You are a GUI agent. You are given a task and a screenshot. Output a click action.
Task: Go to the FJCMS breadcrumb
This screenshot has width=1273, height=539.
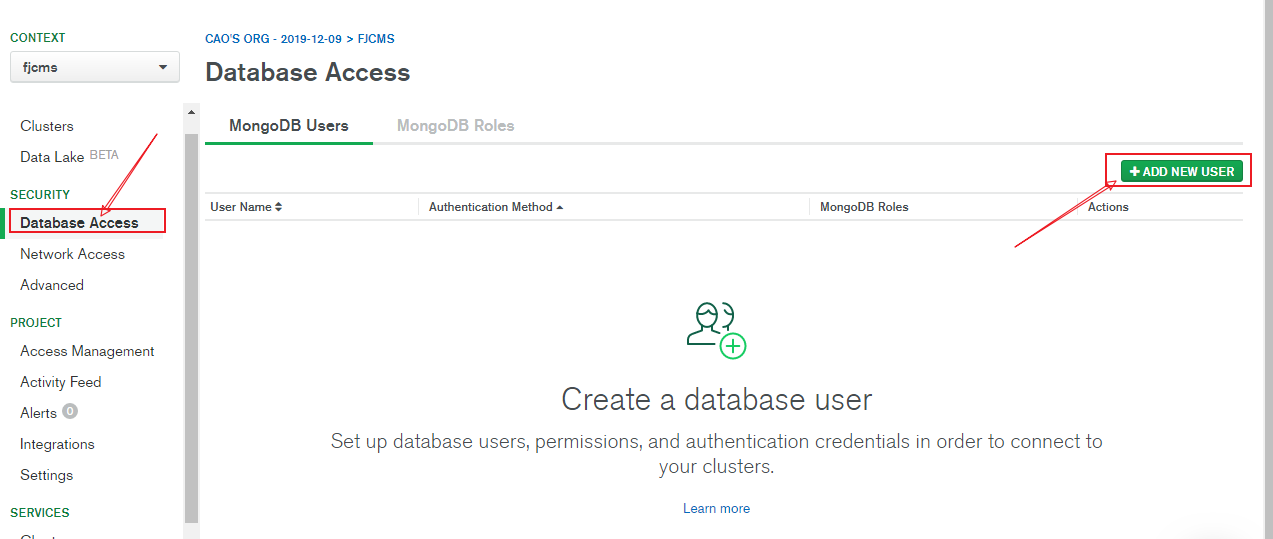coord(376,39)
